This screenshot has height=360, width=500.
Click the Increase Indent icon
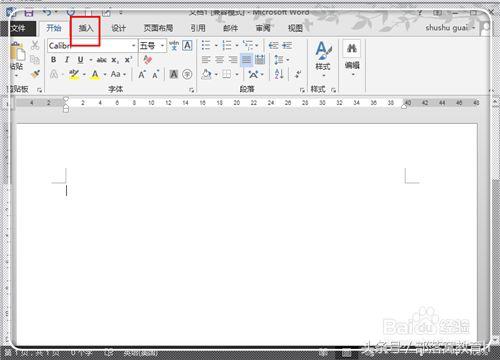287,45
